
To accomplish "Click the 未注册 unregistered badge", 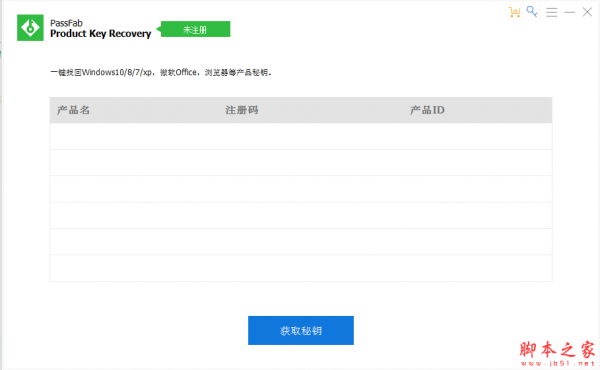I will pyautogui.click(x=195, y=29).
